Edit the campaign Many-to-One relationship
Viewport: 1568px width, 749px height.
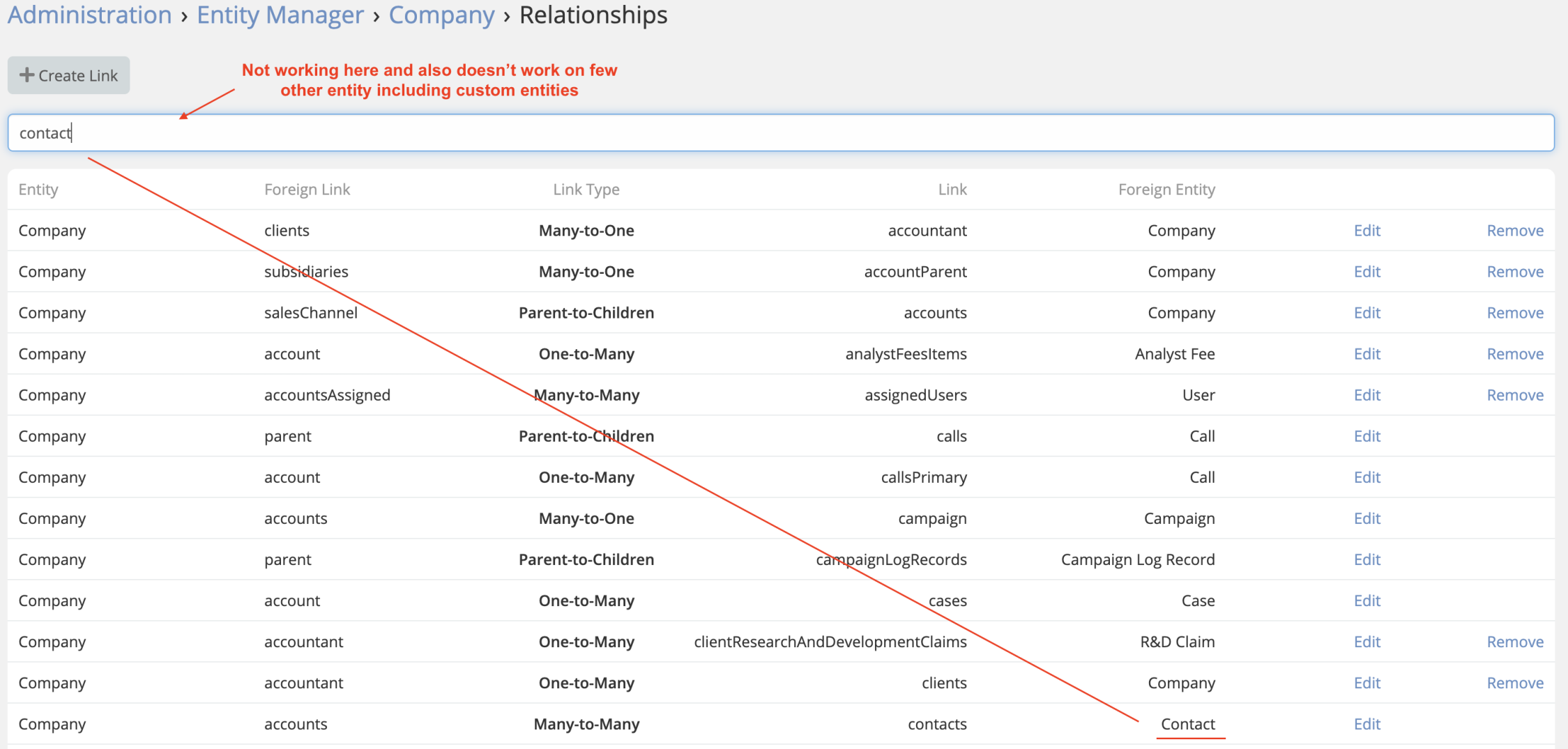click(x=1367, y=518)
